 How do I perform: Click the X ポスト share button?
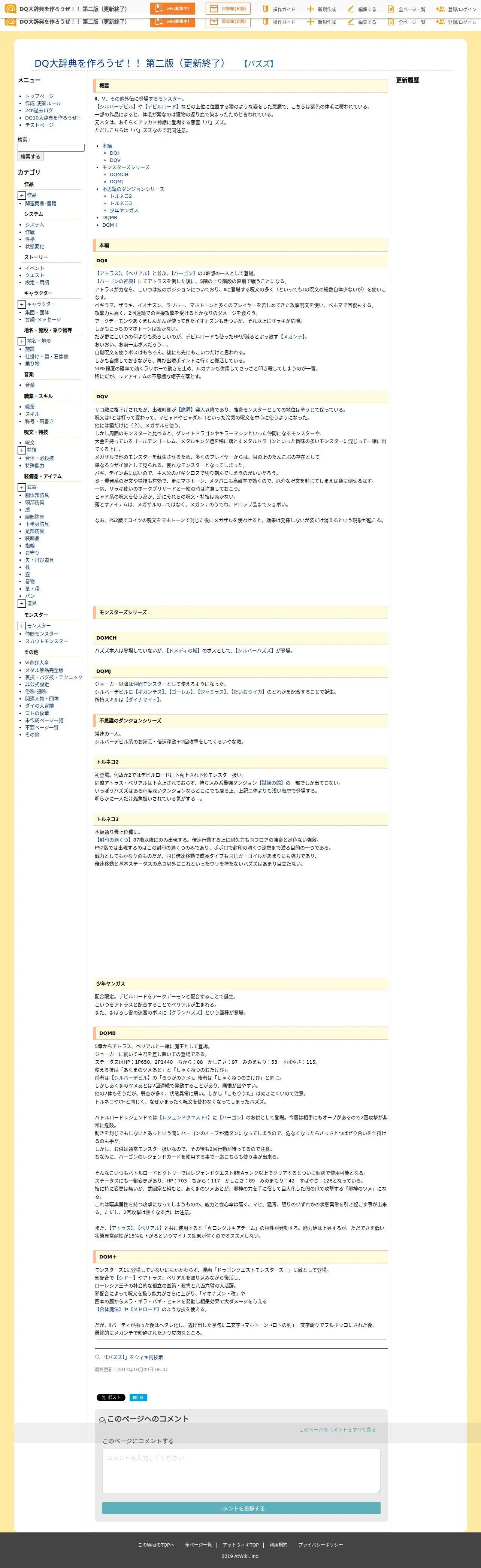pyautogui.click(x=111, y=1397)
